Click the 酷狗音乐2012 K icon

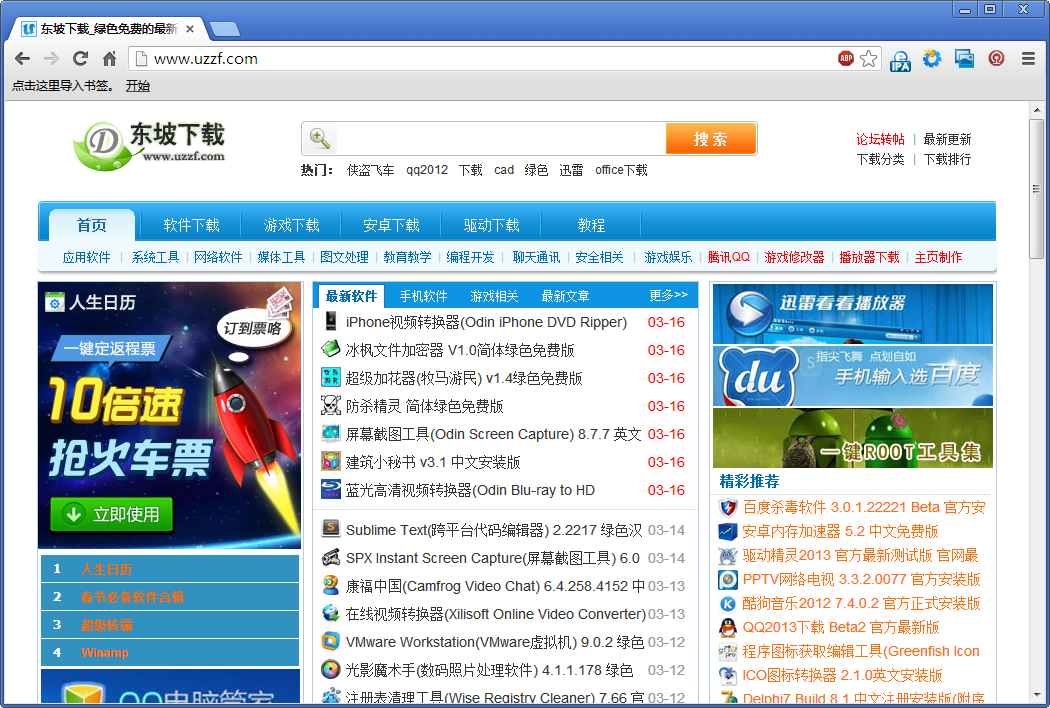click(x=728, y=604)
